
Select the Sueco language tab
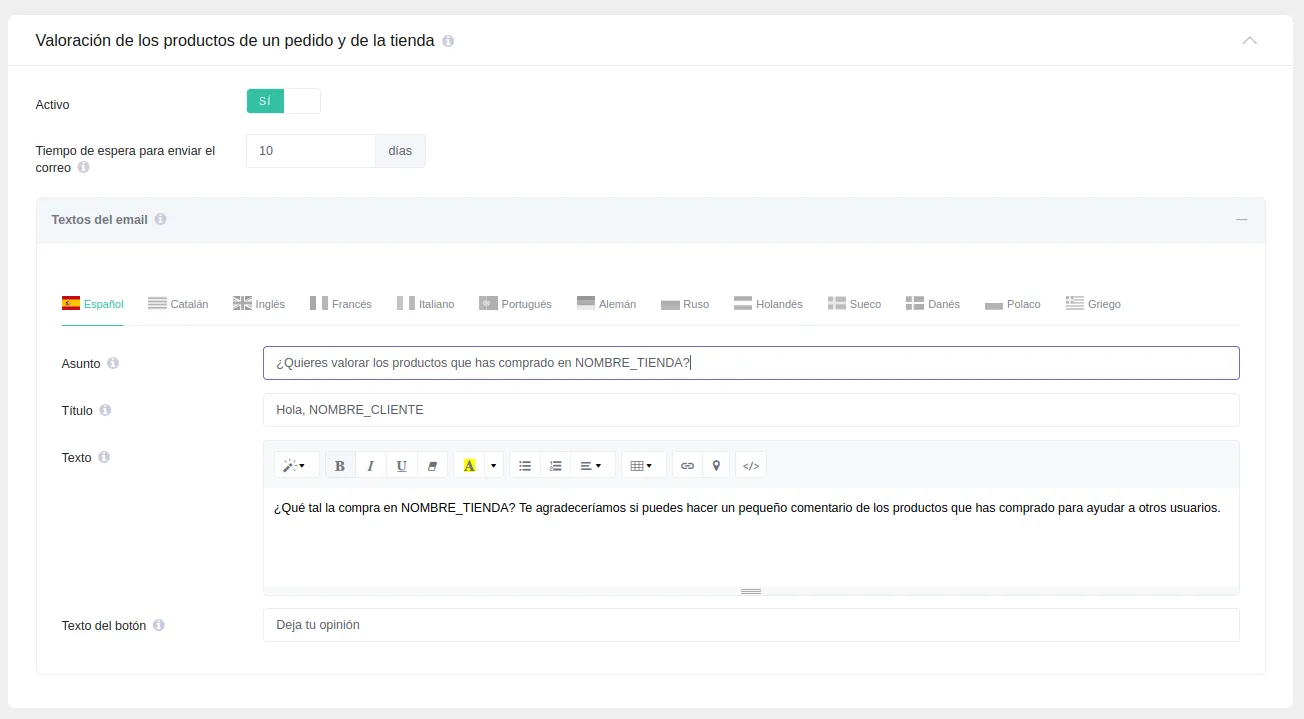point(855,304)
